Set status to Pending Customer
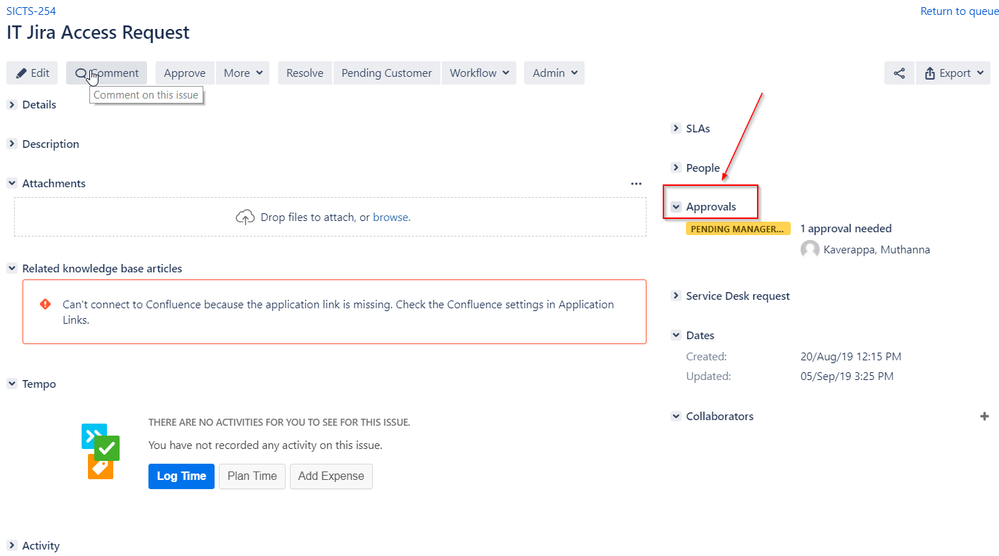999x556 pixels. point(386,73)
